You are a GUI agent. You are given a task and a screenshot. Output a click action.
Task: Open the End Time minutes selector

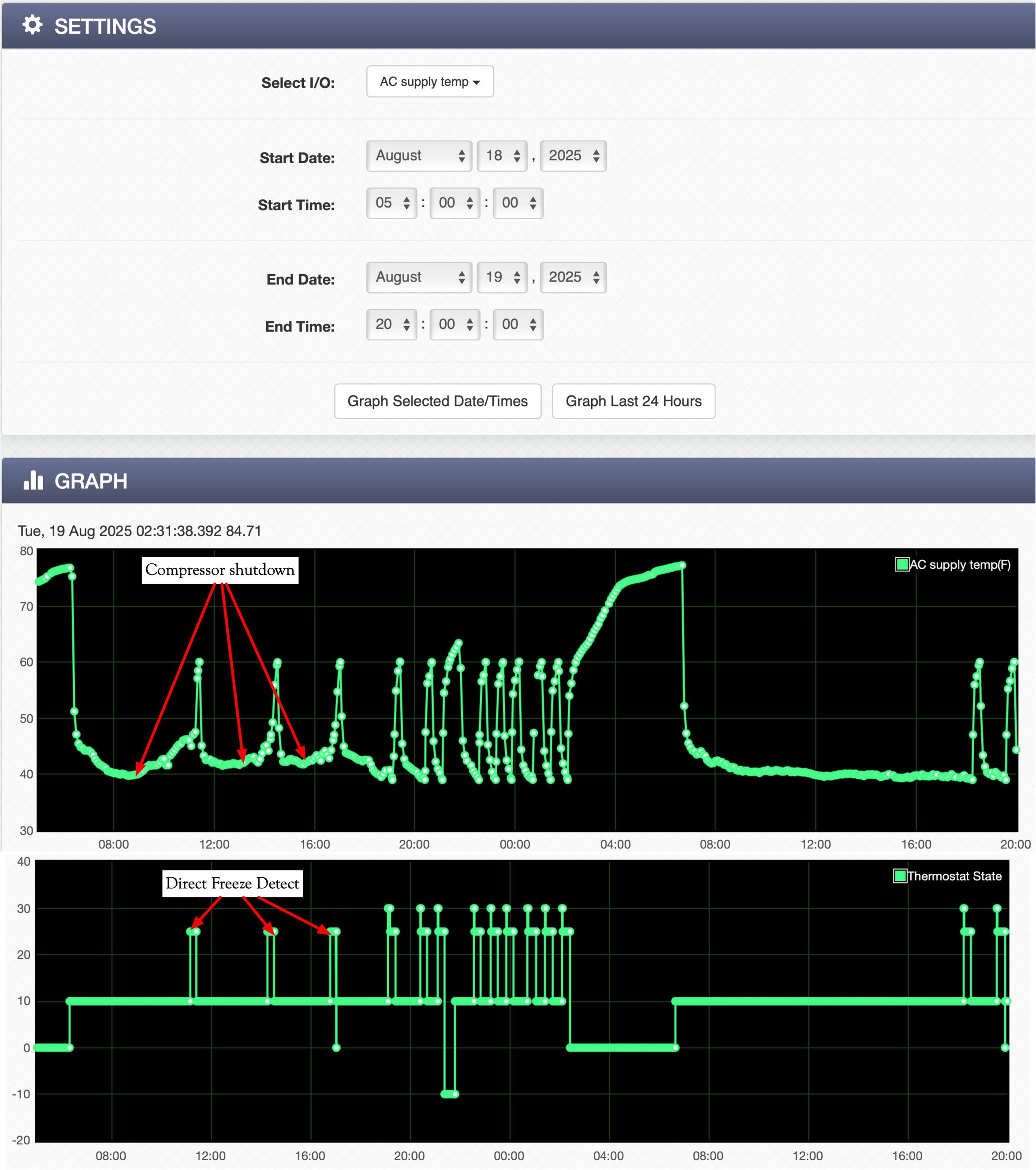455,324
